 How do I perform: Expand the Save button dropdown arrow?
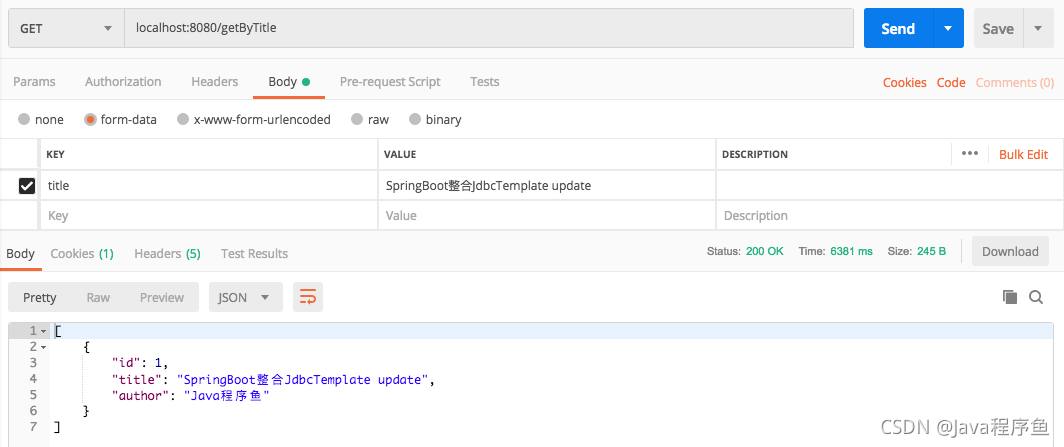click(x=1038, y=28)
